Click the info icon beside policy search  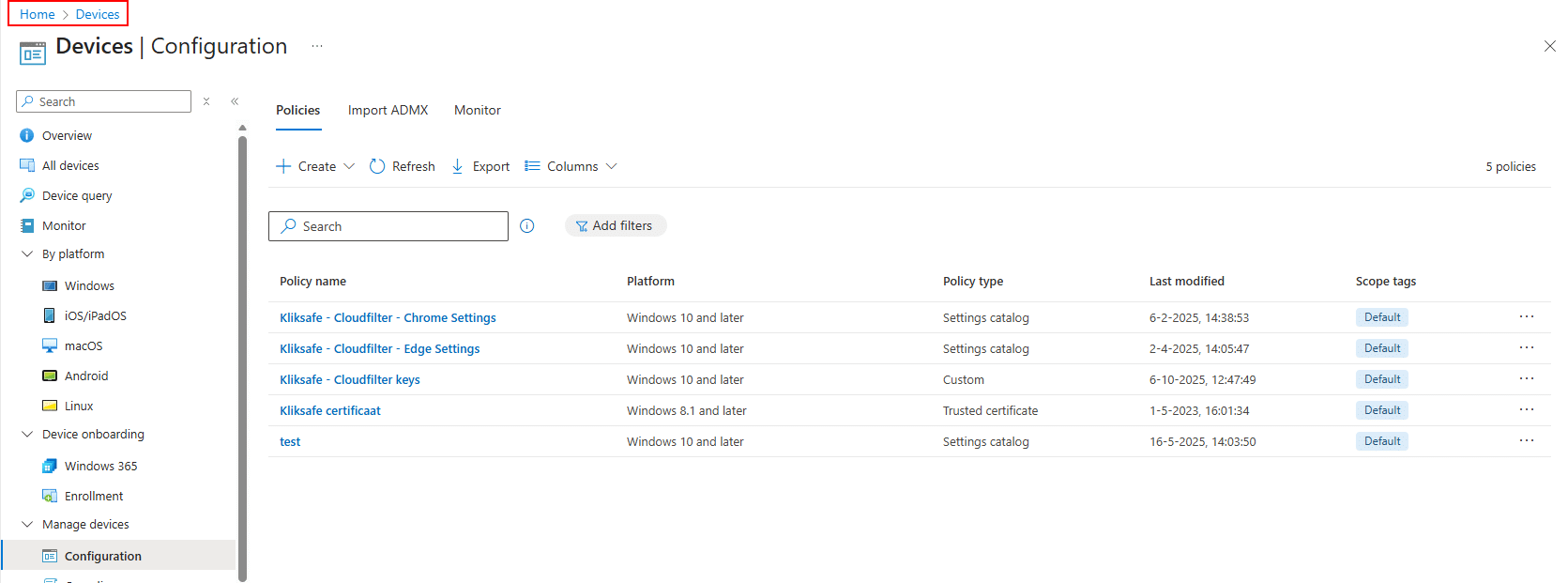(x=527, y=226)
